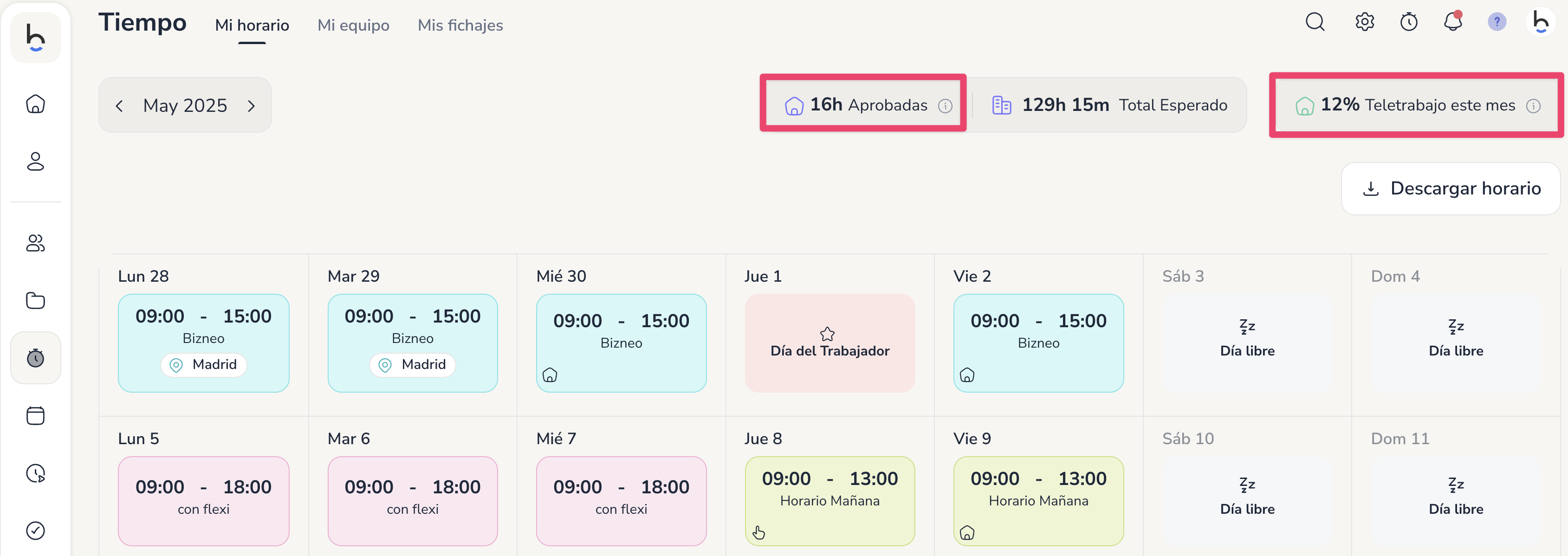
Task: Click the time clock icon in header
Action: [1408, 22]
